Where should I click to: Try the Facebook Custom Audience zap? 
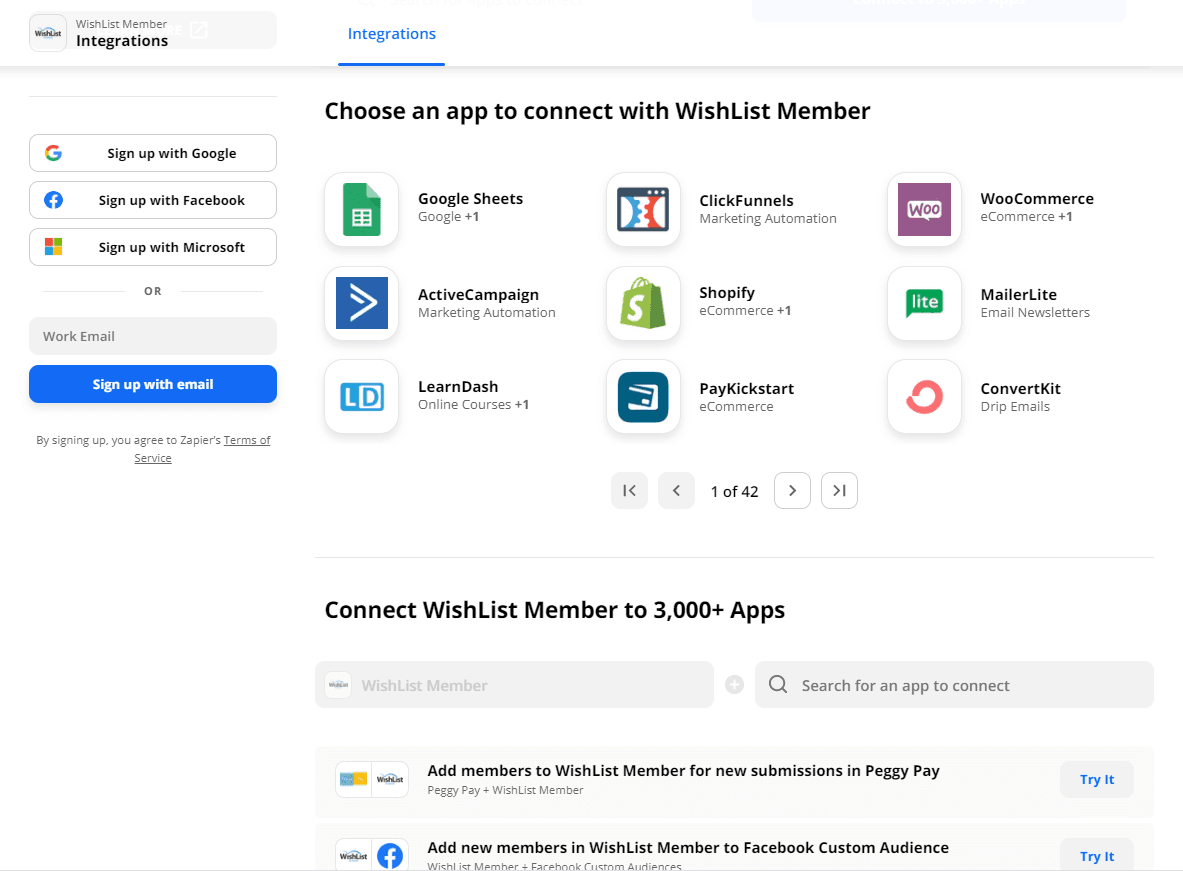pyautogui.click(x=1096, y=855)
